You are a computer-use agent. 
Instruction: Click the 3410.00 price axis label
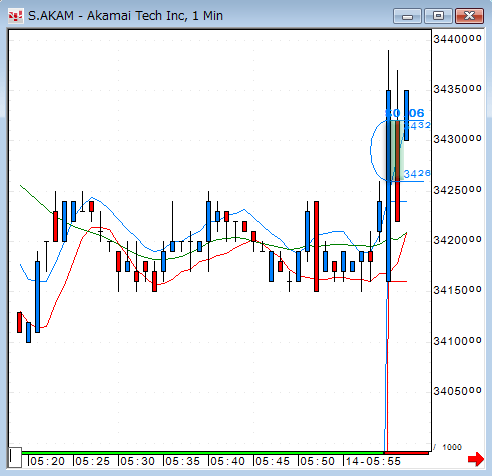457,341
